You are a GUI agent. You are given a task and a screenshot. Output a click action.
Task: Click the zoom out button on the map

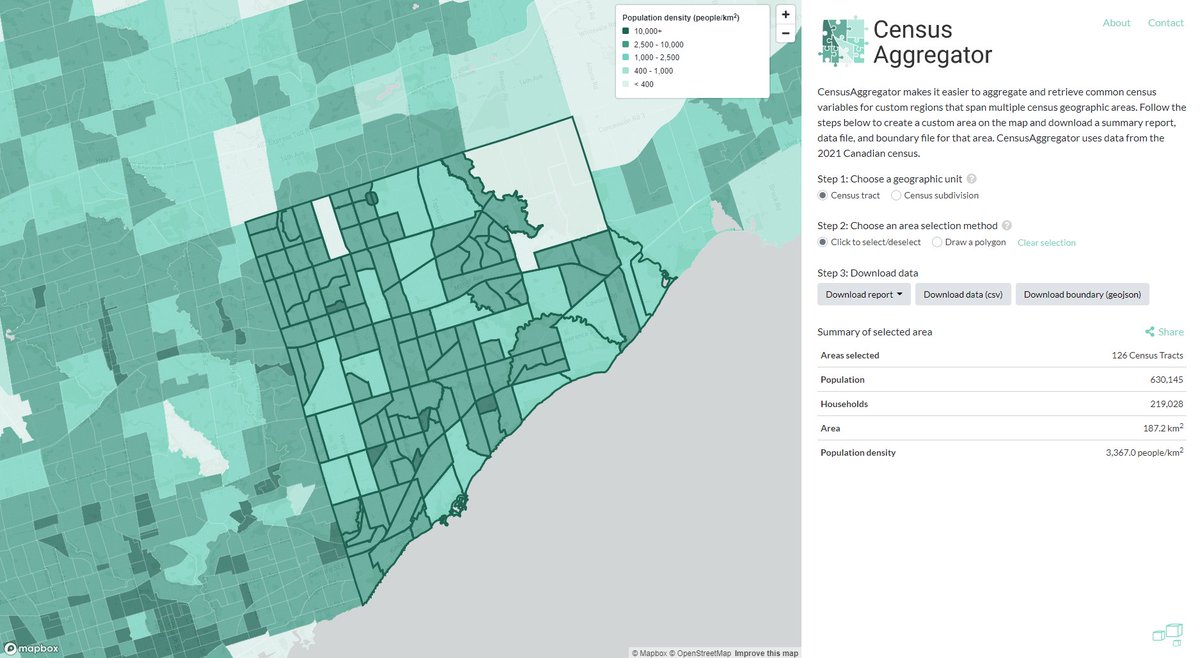click(x=785, y=34)
